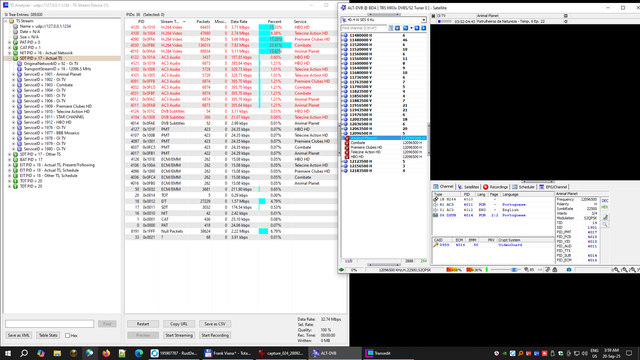Image resolution: width=640 pixels, height=360 pixels.
Task: Select the Premiere Clubes HD channel in ALT-DVB
Action: (x=384, y=147)
